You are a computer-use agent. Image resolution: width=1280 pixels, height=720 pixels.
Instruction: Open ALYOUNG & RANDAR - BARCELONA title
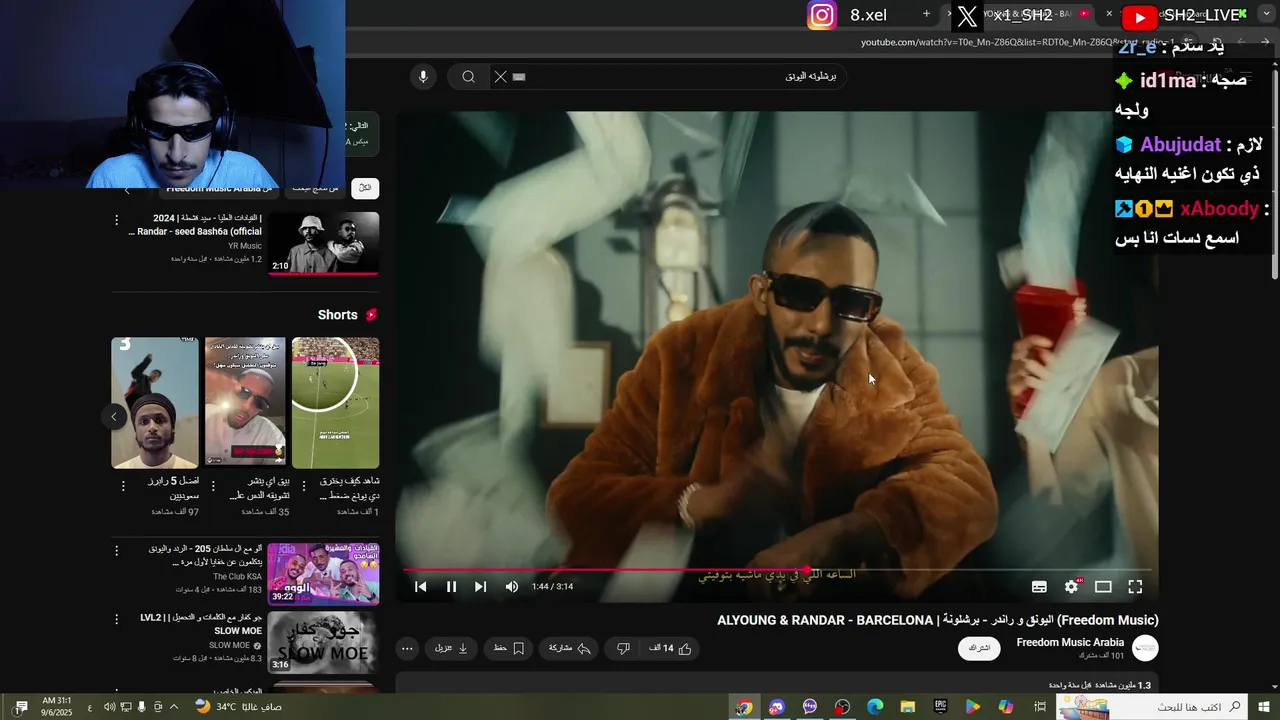[938, 620]
